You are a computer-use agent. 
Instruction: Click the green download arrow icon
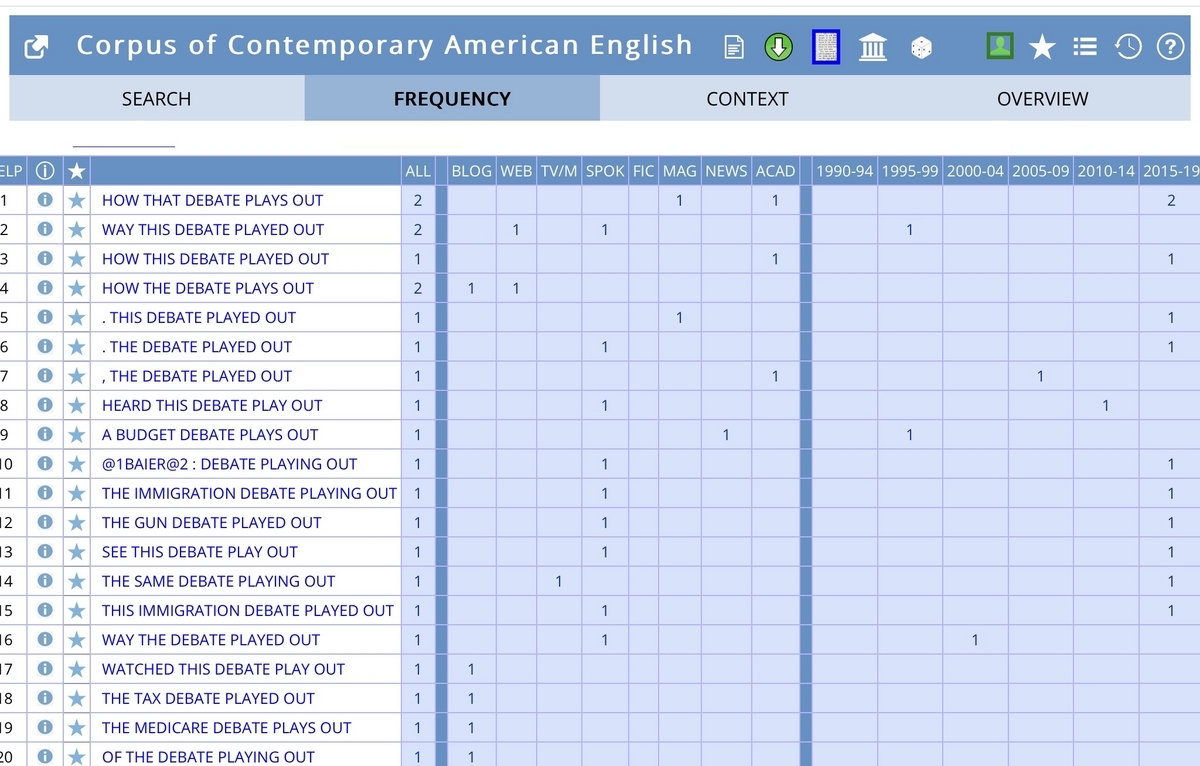[779, 46]
